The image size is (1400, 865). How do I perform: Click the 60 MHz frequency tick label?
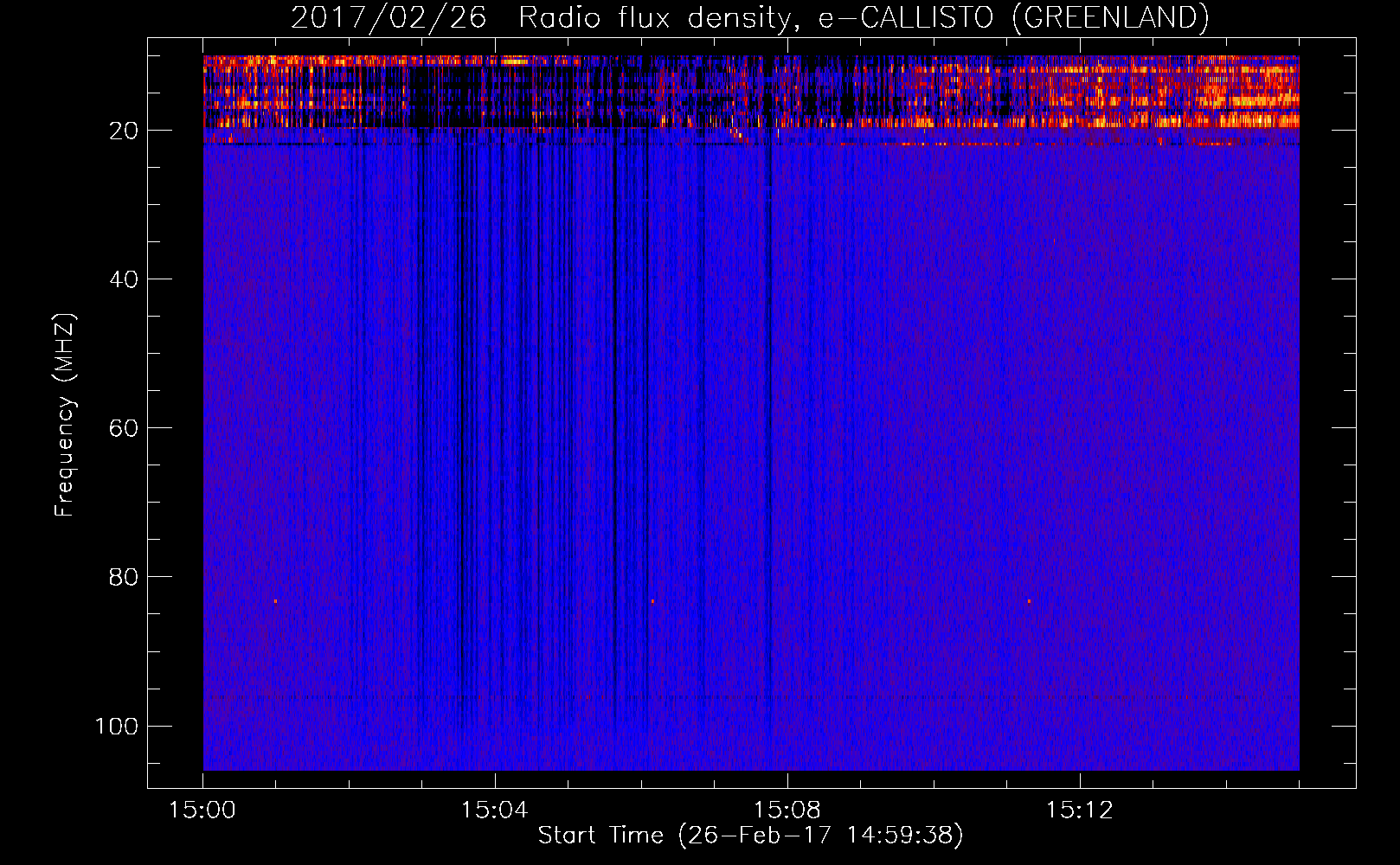click(x=124, y=428)
